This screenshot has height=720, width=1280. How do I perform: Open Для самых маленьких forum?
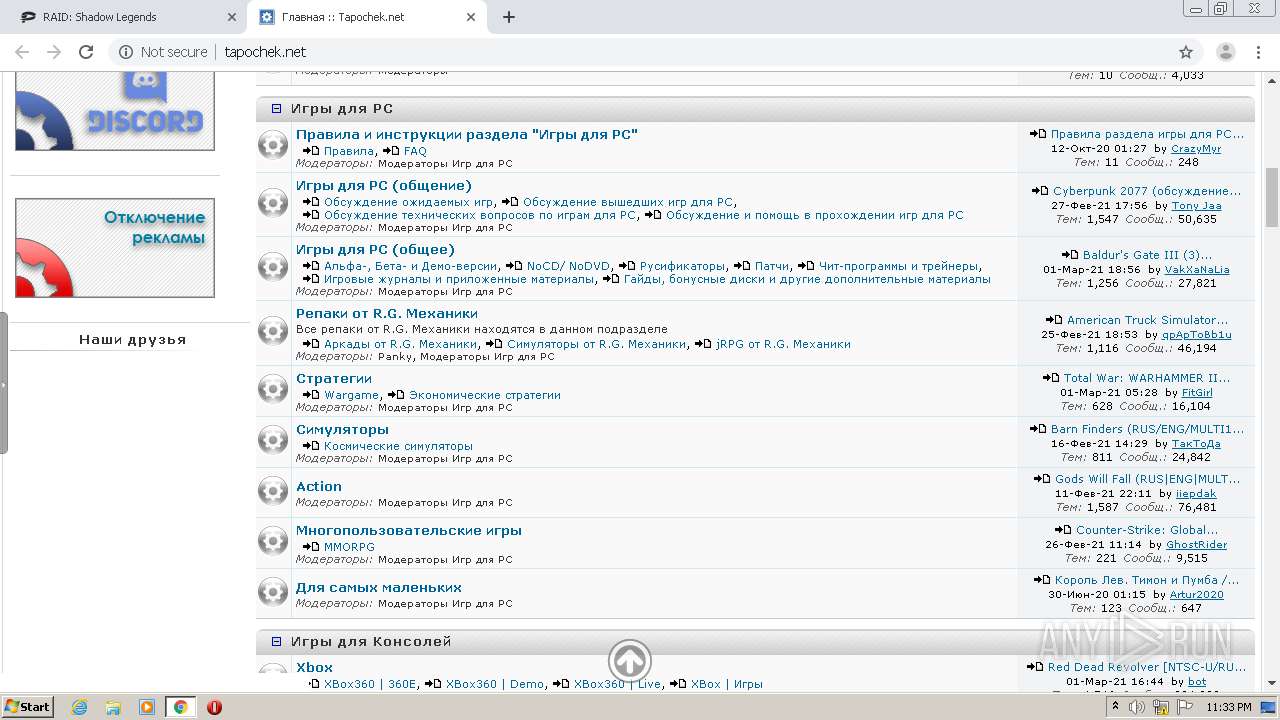379,587
